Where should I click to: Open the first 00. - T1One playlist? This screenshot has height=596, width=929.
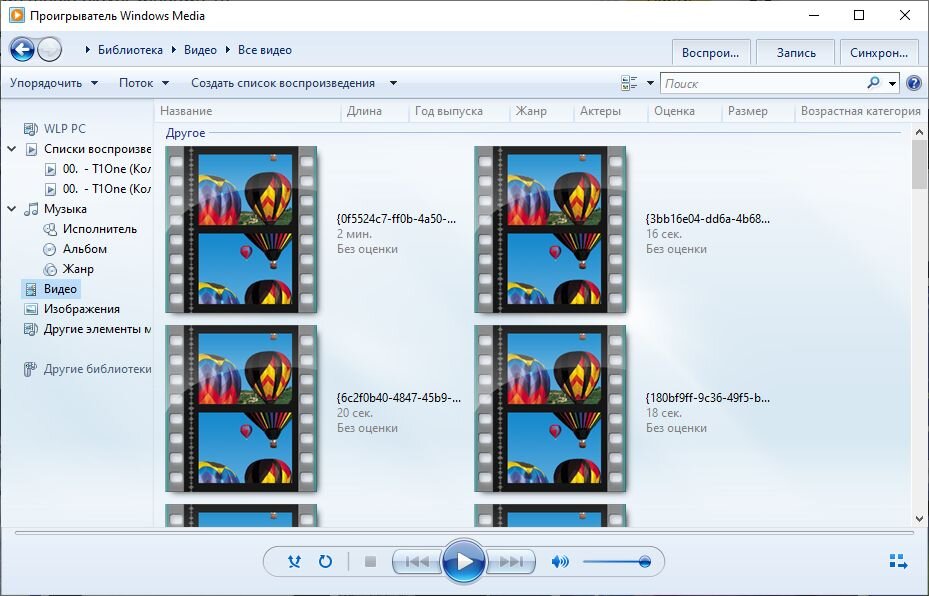(98, 169)
